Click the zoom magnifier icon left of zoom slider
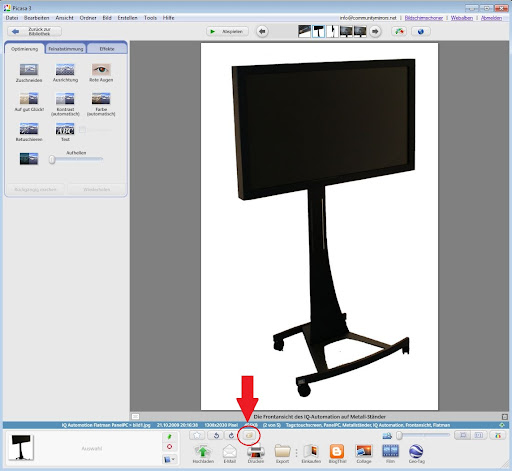 tap(387, 435)
